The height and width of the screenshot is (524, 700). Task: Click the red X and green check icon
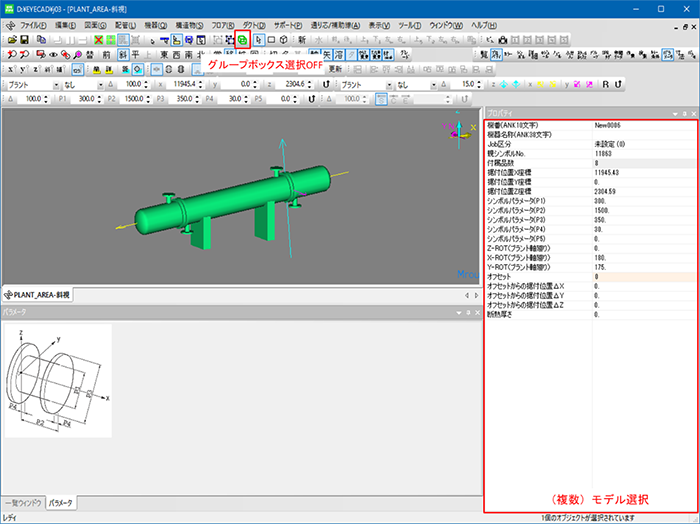(97, 39)
